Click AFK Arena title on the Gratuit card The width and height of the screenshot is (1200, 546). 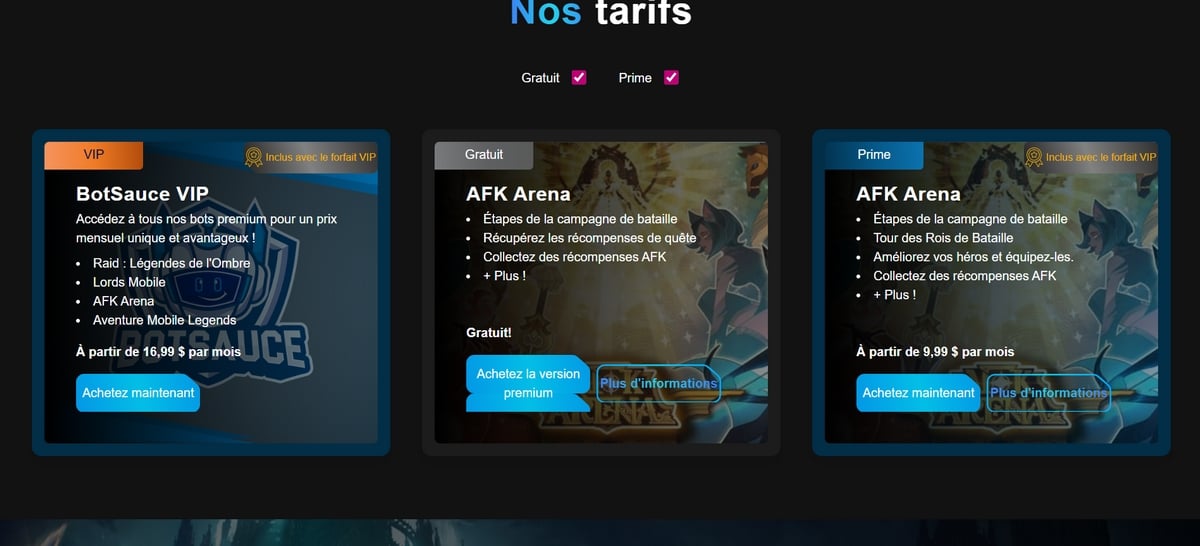click(518, 194)
